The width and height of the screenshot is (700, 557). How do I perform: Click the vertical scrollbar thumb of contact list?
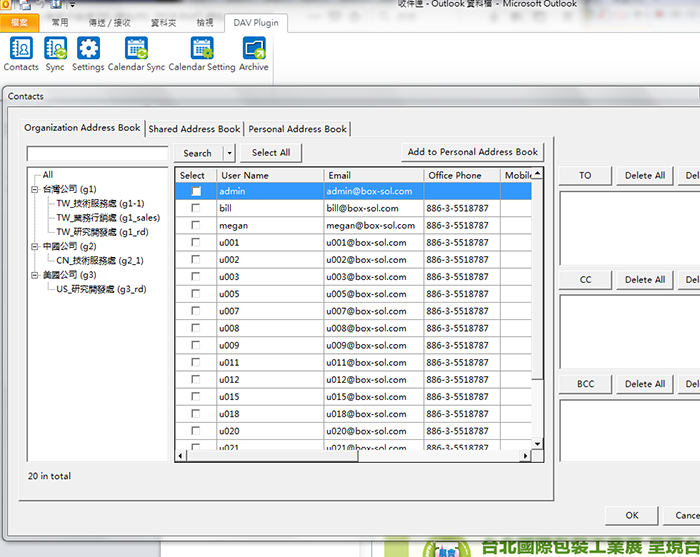pyautogui.click(x=538, y=279)
